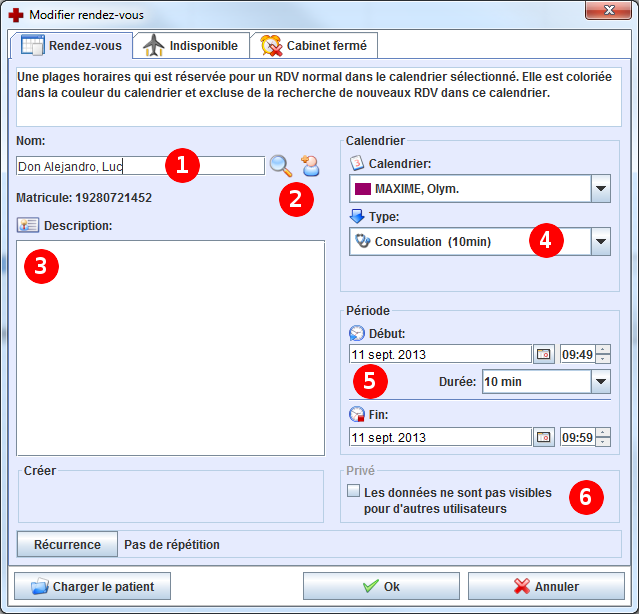Open the Cabinet fermé tab
This screenshot has width=639, height=614.
tap(314, 46)
